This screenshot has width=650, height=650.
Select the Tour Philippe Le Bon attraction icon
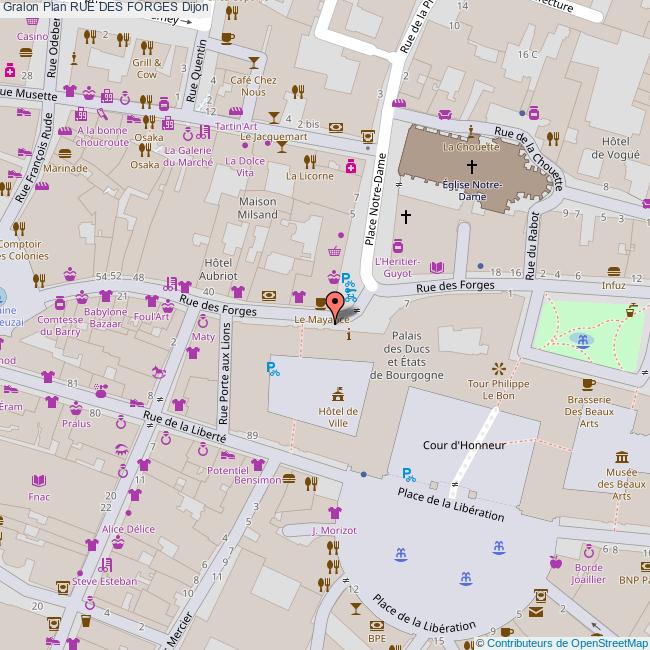tap(498, 369)
